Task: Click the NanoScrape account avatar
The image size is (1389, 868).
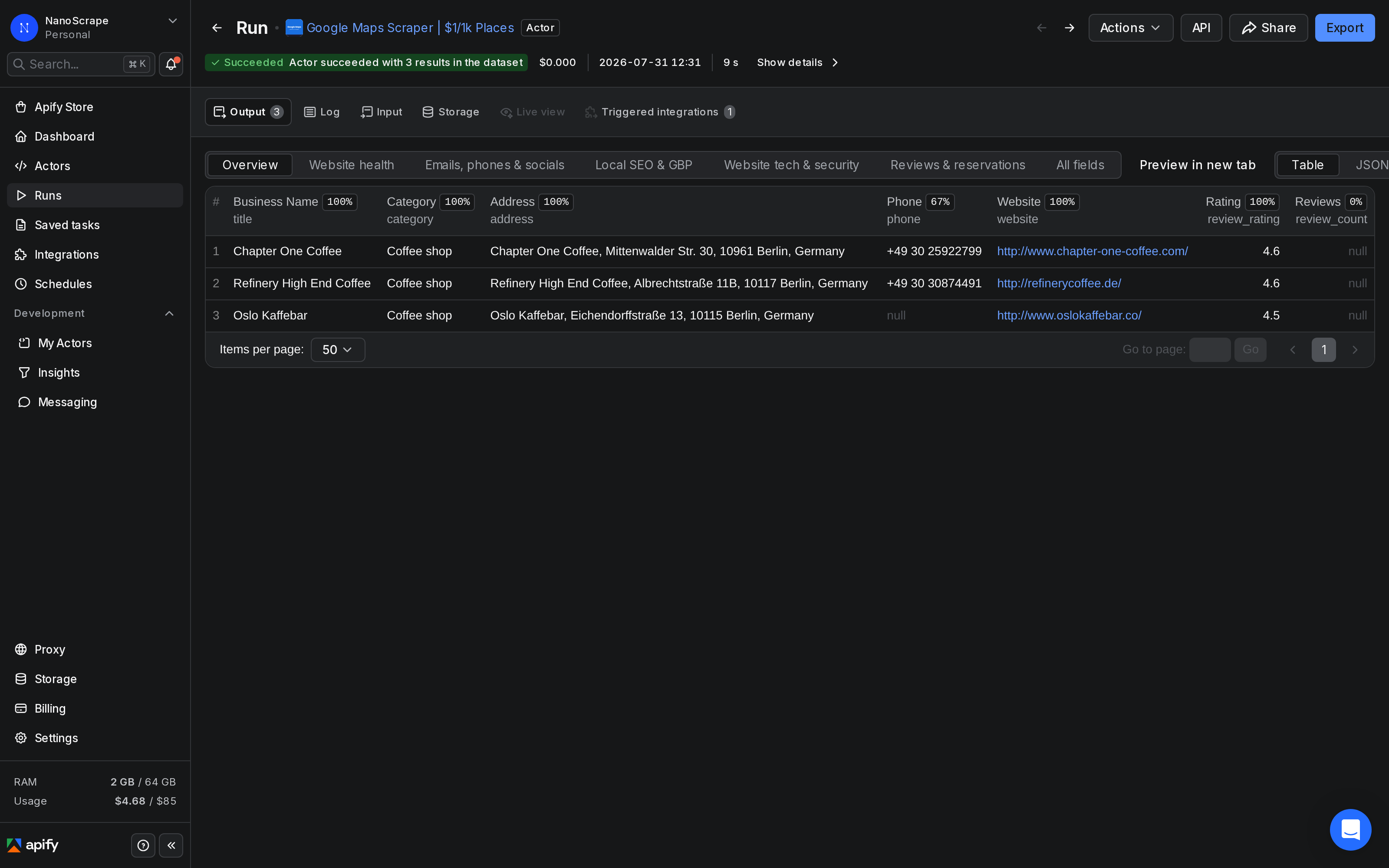Action: [24, 27]
